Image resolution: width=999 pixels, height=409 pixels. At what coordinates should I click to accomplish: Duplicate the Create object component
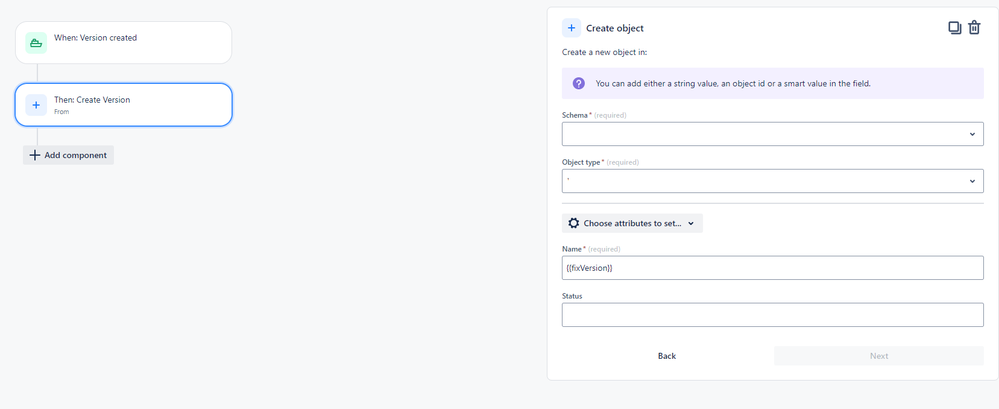tap(954, 27)
